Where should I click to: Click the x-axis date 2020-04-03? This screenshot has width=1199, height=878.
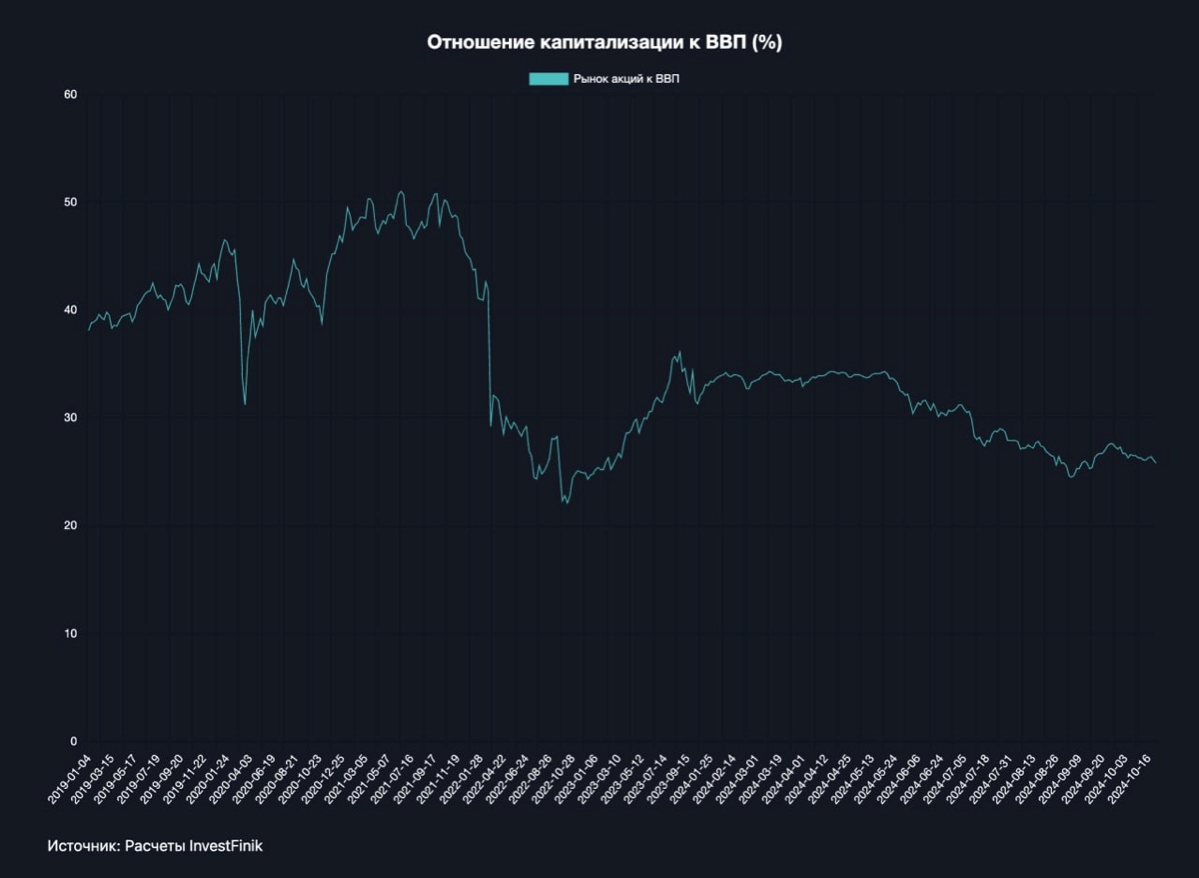tap(230, 779)
